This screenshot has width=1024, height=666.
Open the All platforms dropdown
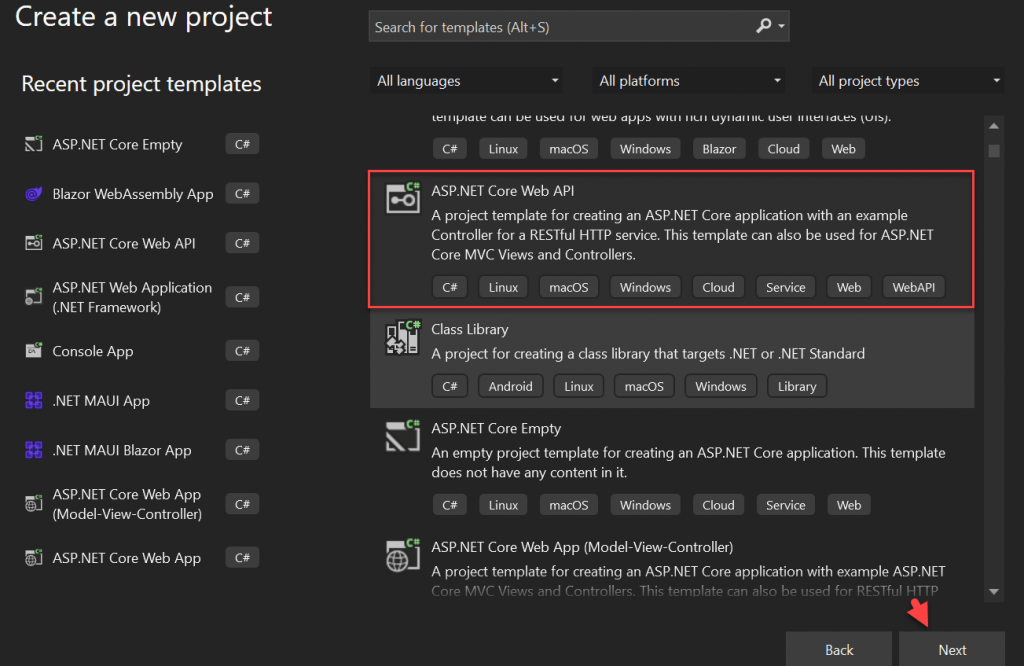(x=689, y=81)
